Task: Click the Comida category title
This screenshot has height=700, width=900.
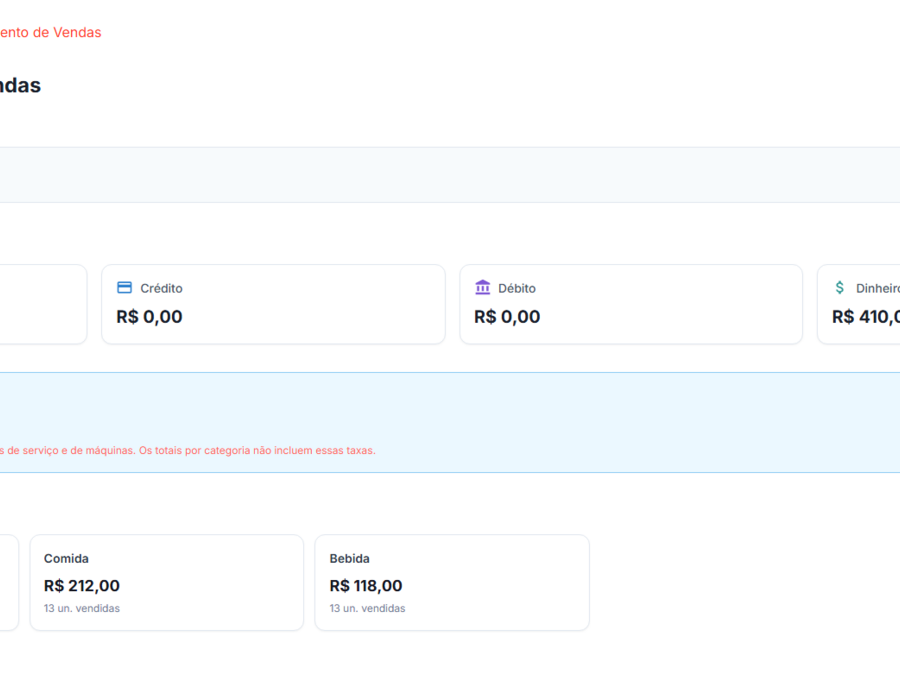Action: 67,559
